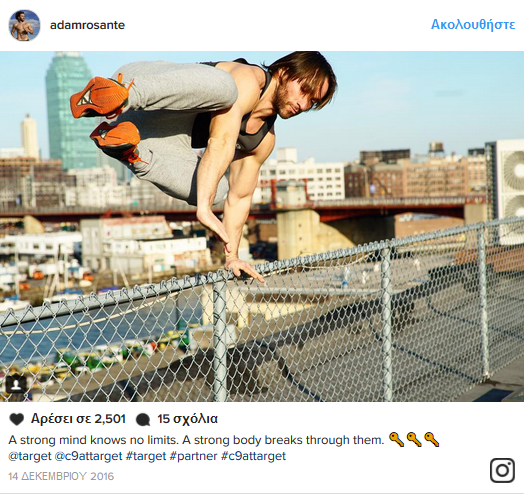Viewport: 524px width, 494px height.
Task: Click the first key emoji in caption
Action: (x=397, y=440)
